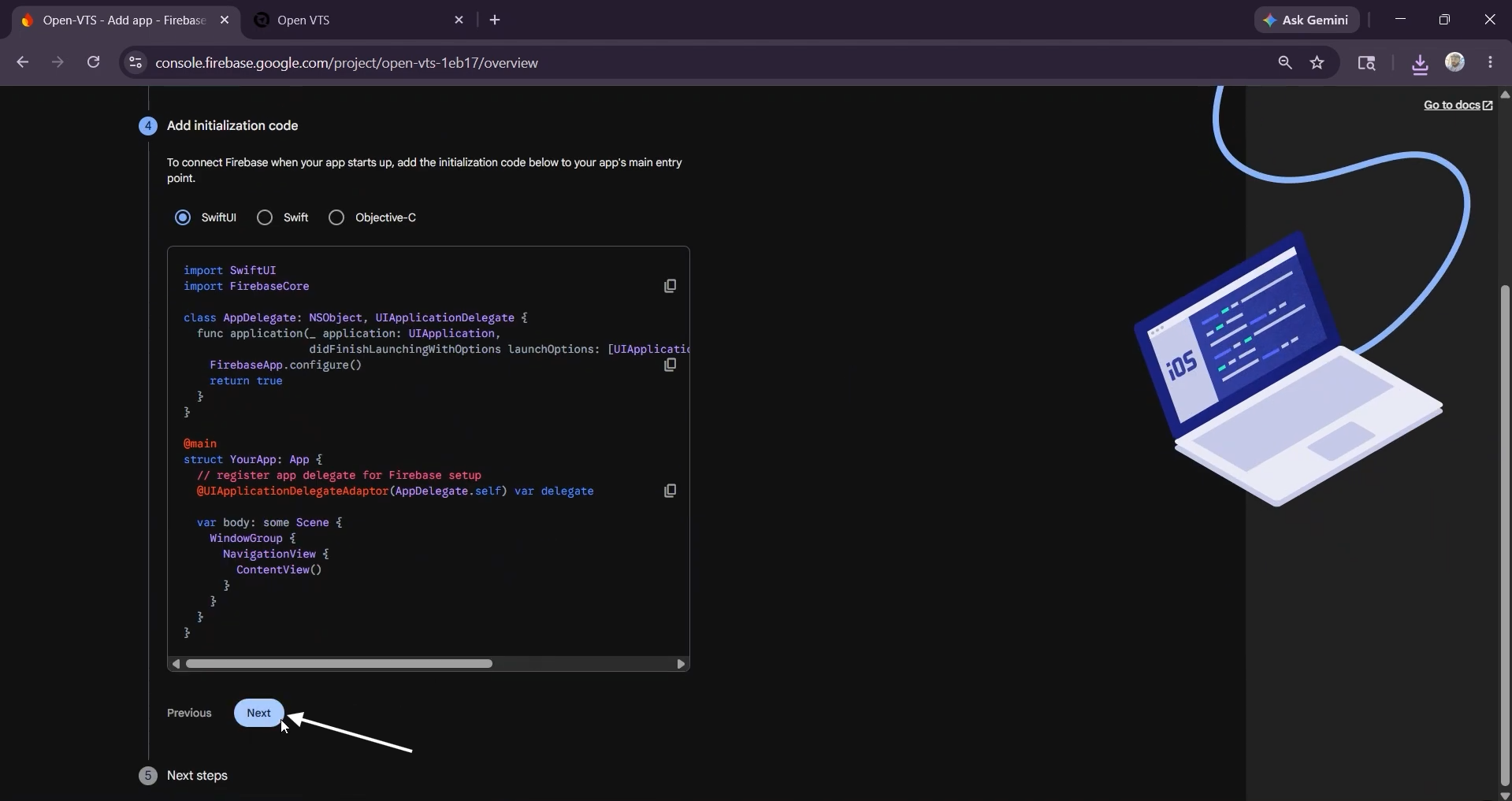Click the 'var body: some Scene {' line
Viewport: 1512px width, 801px height.
[269, 523]
